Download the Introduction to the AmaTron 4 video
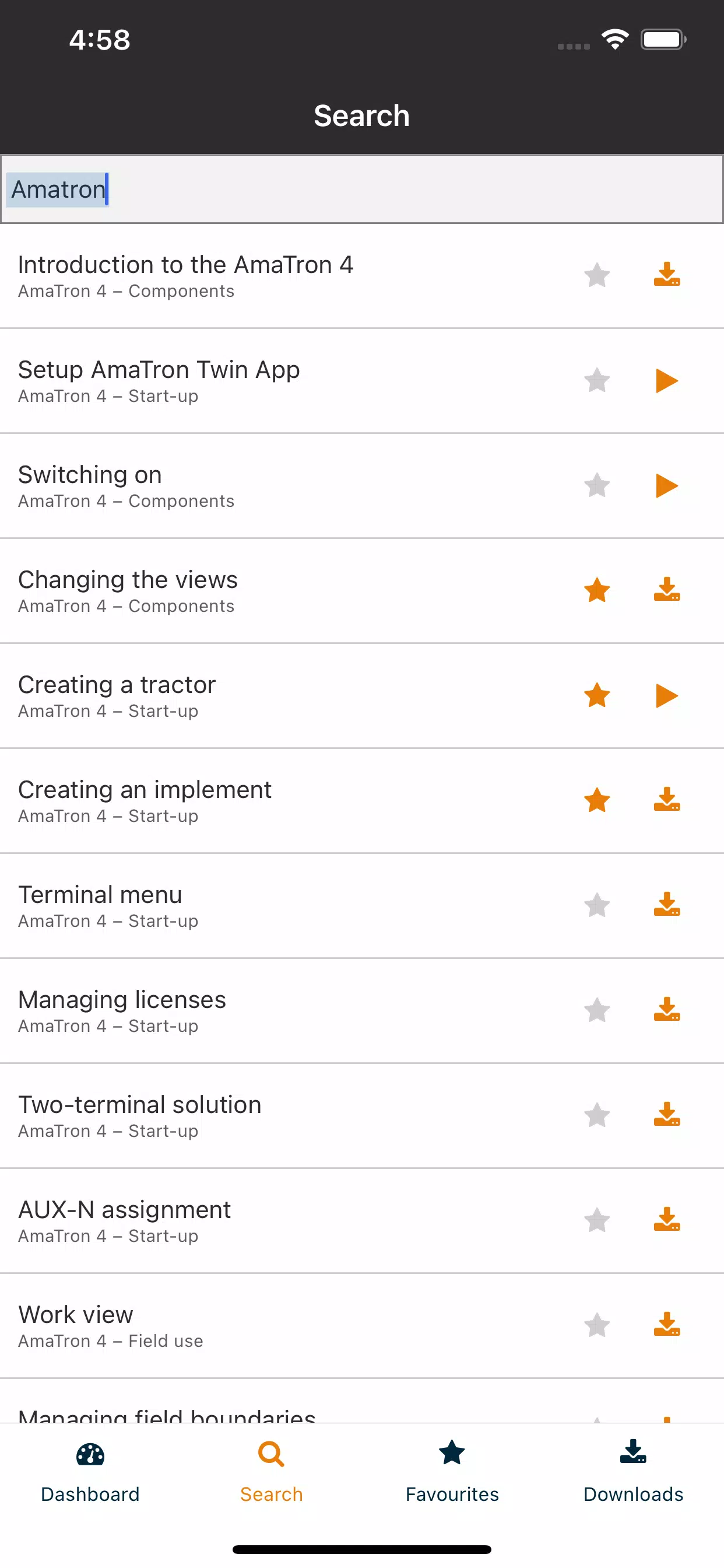 (x=667, y=275)
